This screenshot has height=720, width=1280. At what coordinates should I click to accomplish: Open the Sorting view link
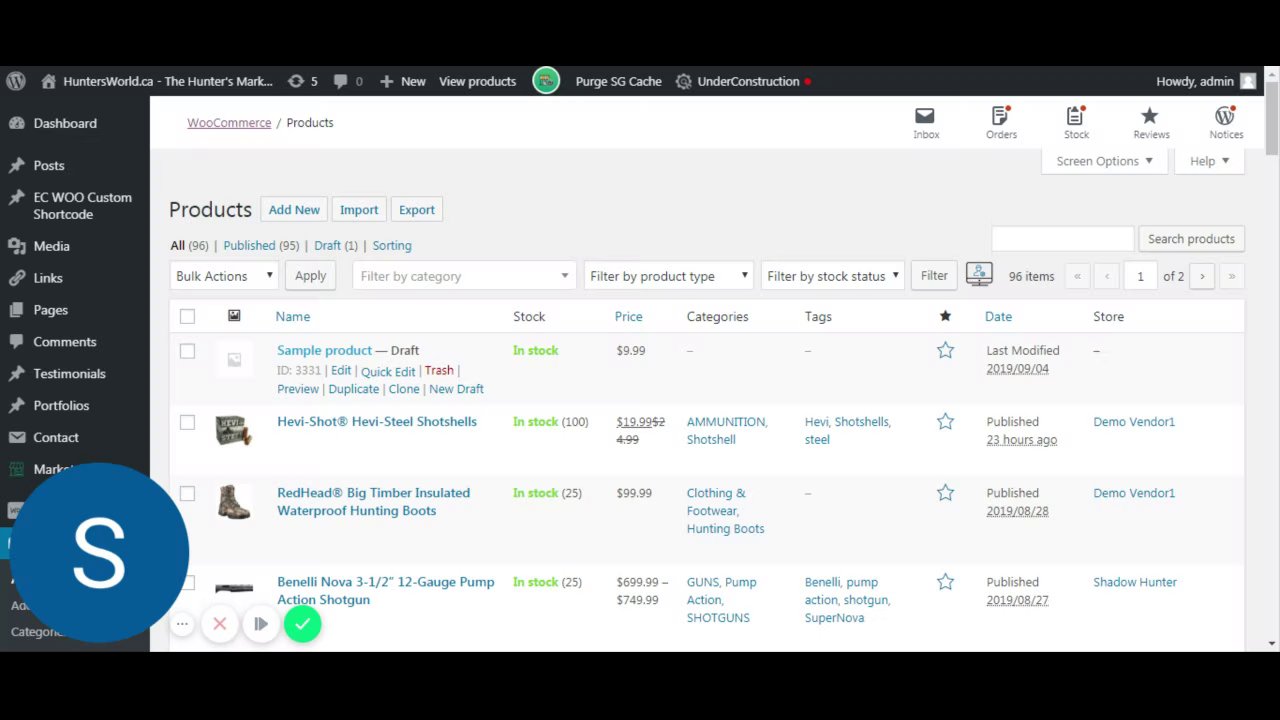pos(392,245)
